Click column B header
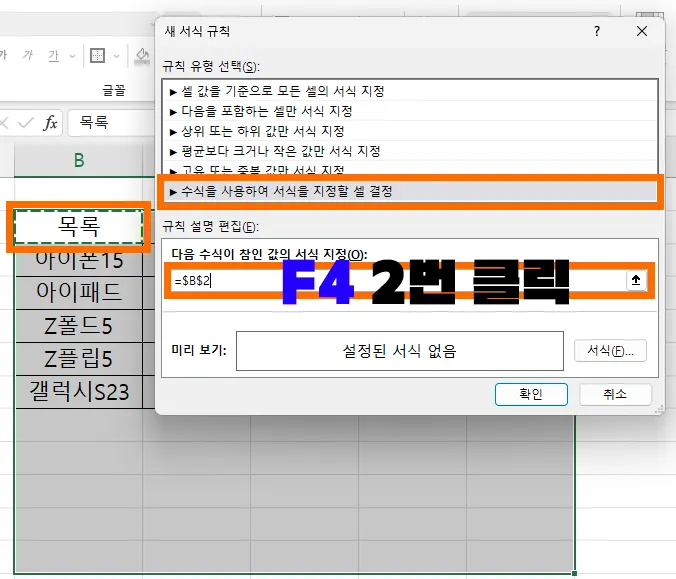Viewport: 676px width, 579px height. (79, 160)
